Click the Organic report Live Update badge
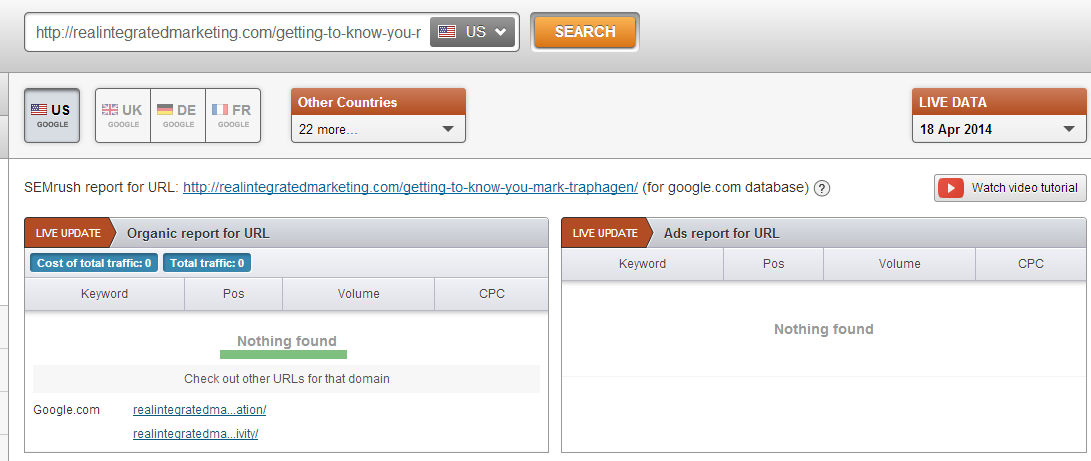This screenshot has width=1091, height=461. coord(68,234)
